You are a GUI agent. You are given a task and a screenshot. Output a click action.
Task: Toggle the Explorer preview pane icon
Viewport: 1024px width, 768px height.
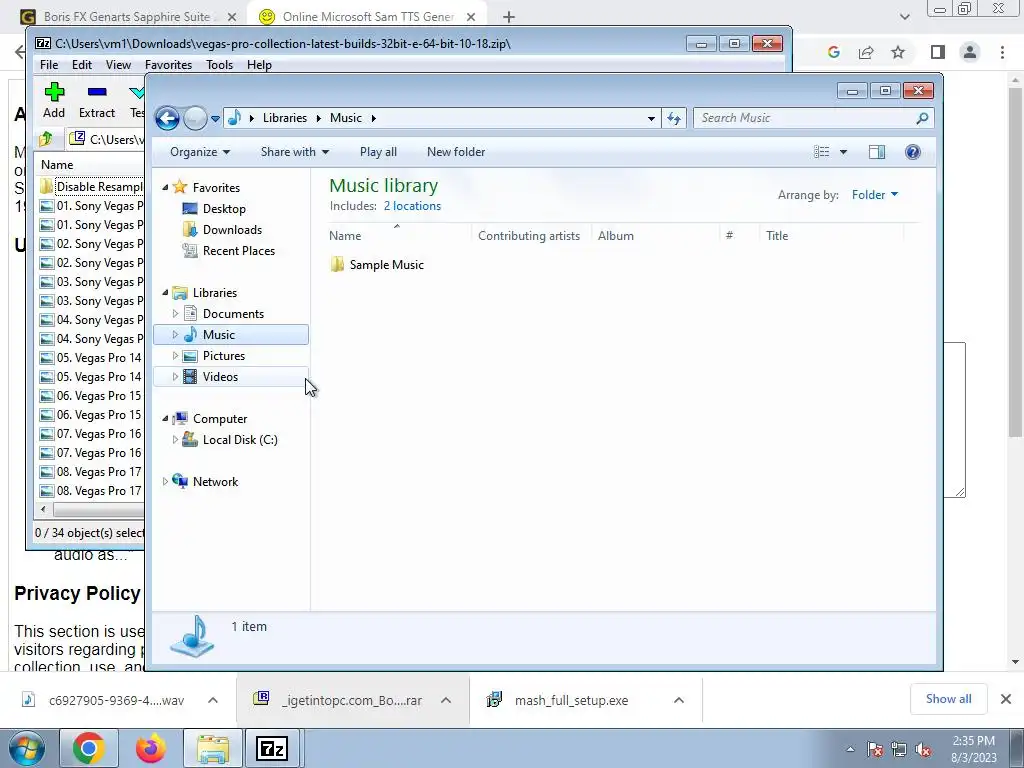(876, 152)
